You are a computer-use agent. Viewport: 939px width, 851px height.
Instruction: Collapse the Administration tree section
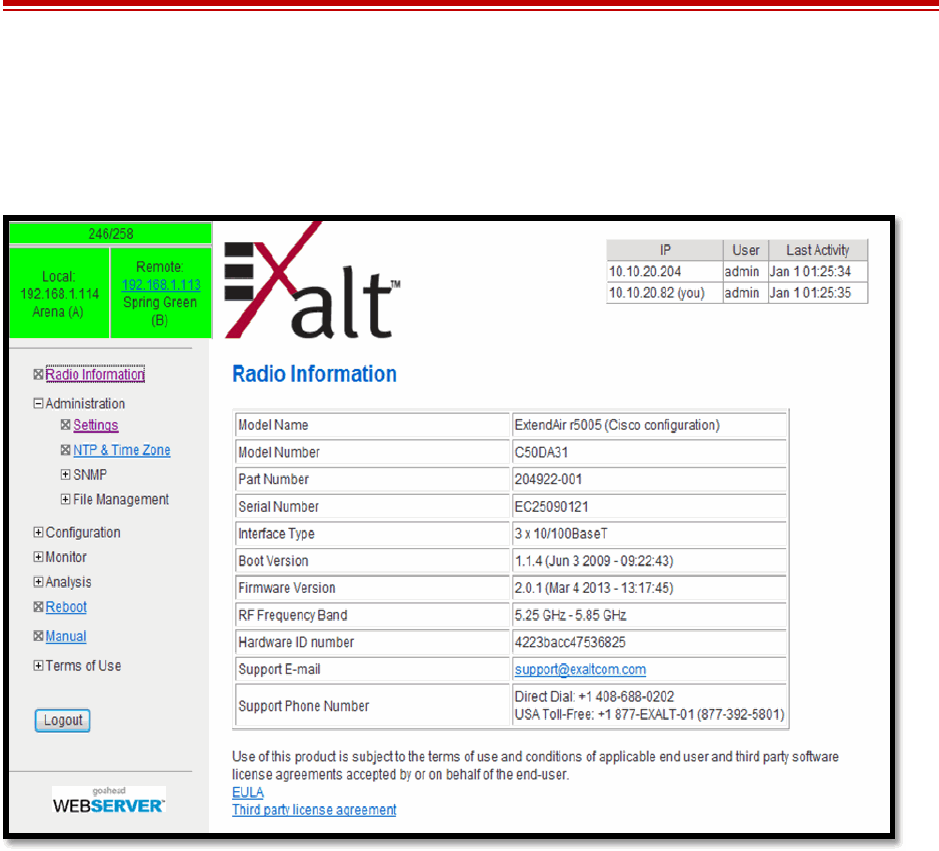[x=38, y=404]
